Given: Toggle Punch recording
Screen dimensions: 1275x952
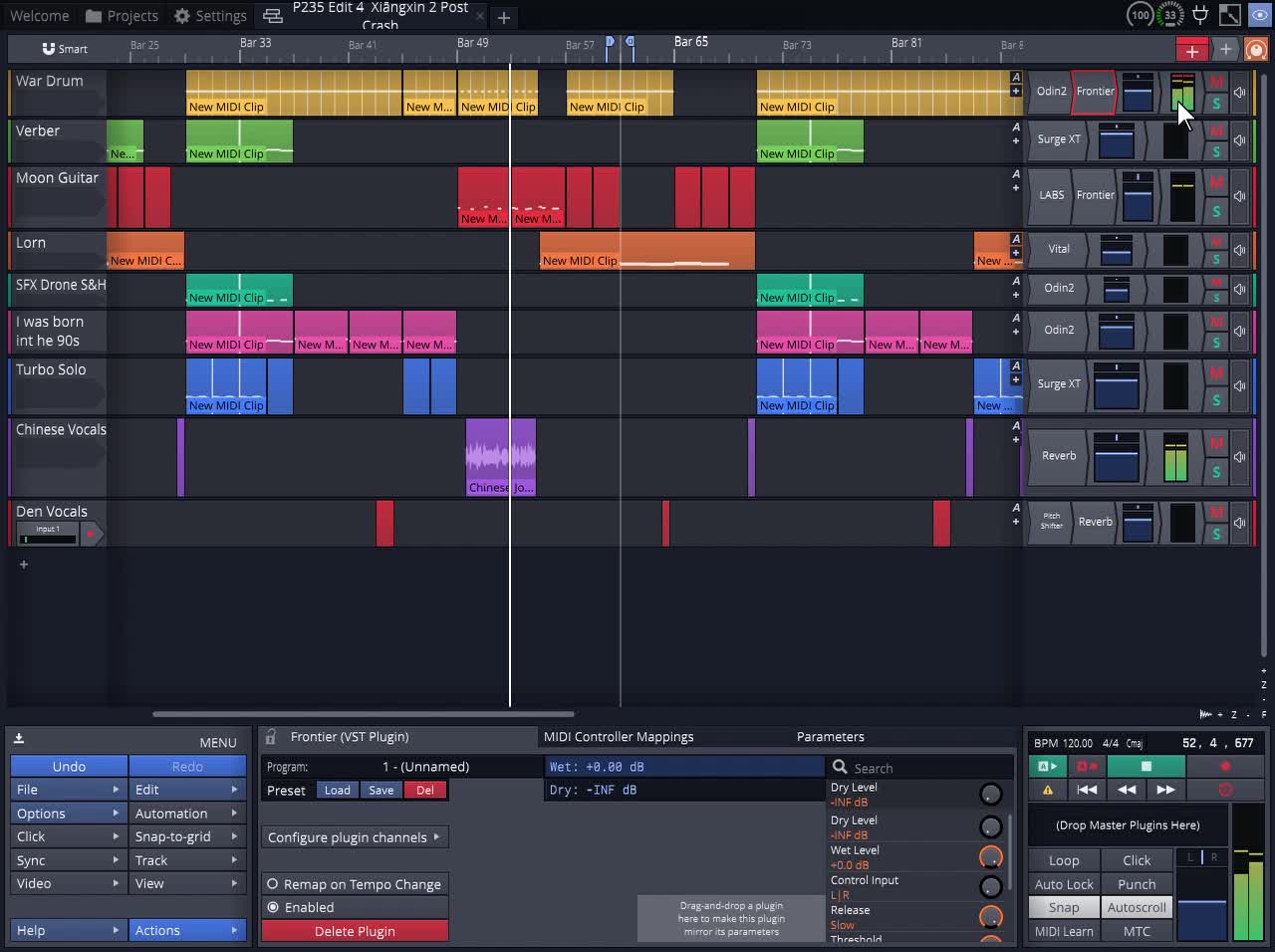Looking at the screenshot, I should (1137, 884).
